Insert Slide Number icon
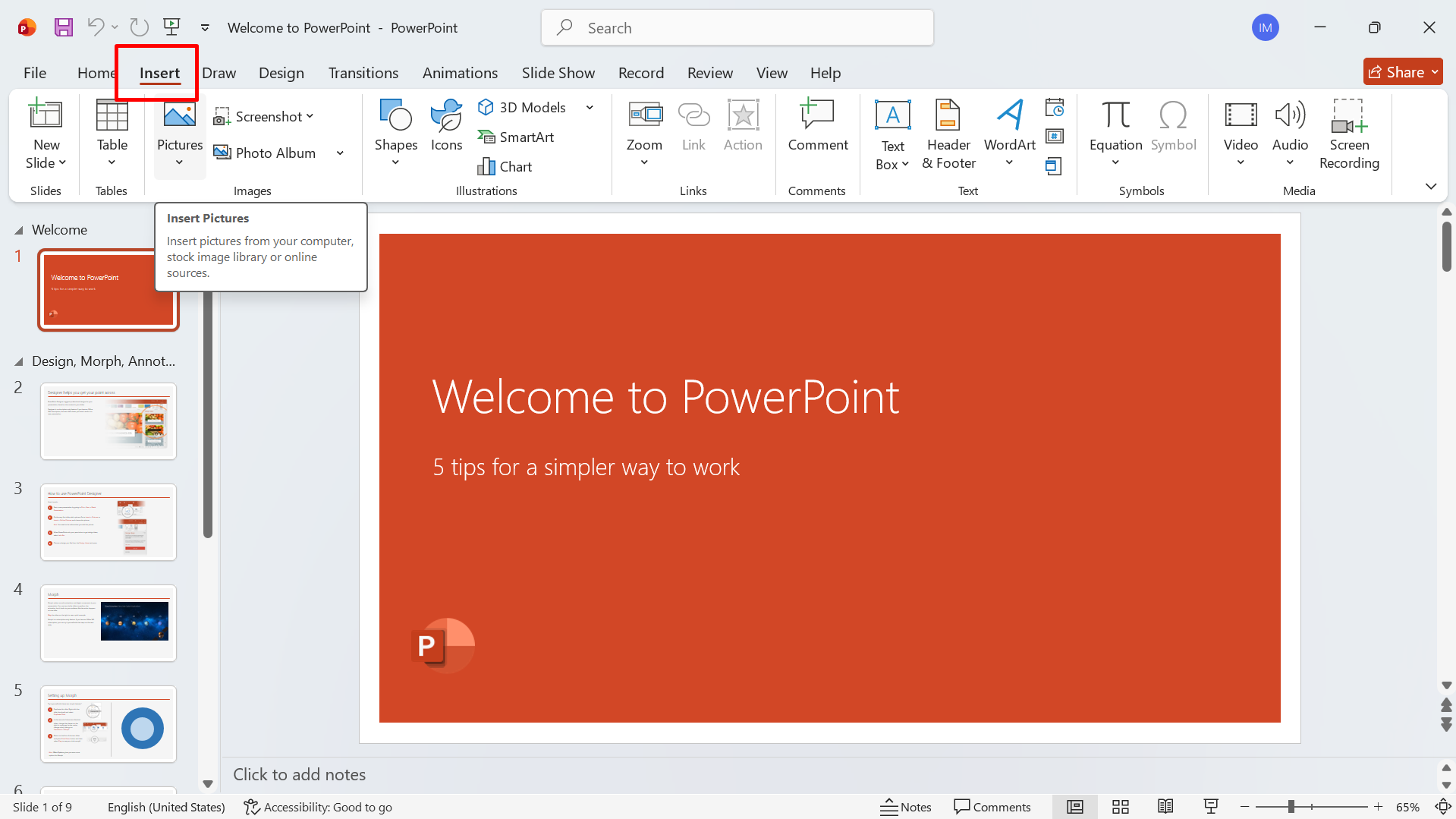 (x=1055, y=137)
